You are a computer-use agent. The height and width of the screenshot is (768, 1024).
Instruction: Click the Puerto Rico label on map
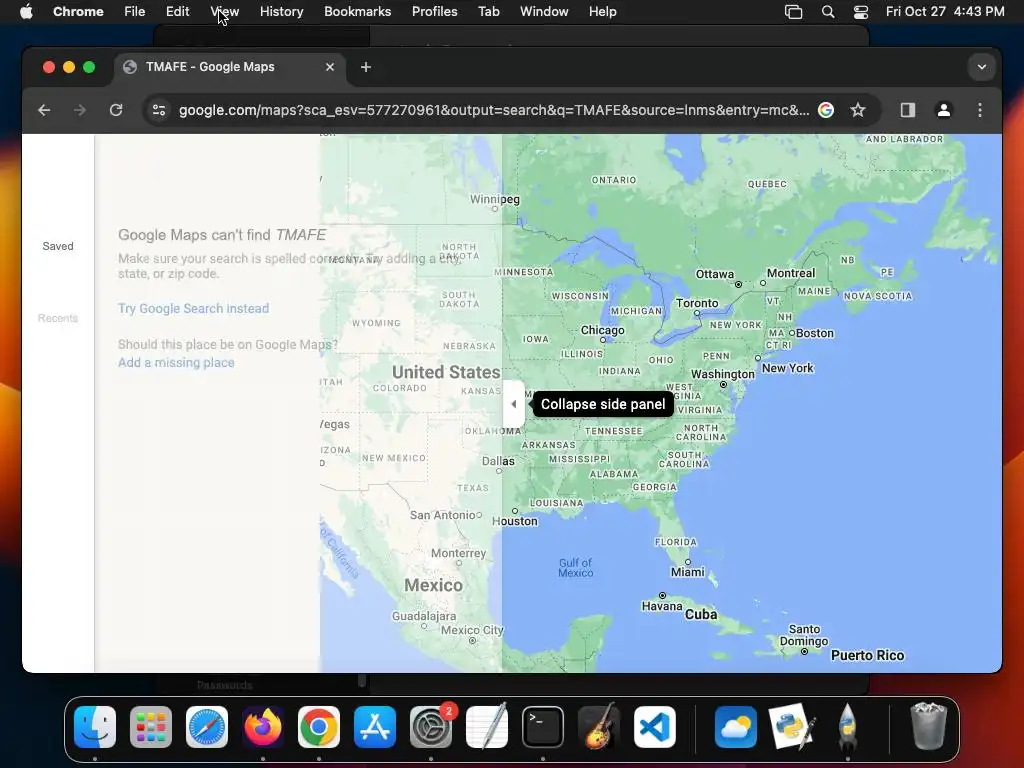click(x=867, y=656)
